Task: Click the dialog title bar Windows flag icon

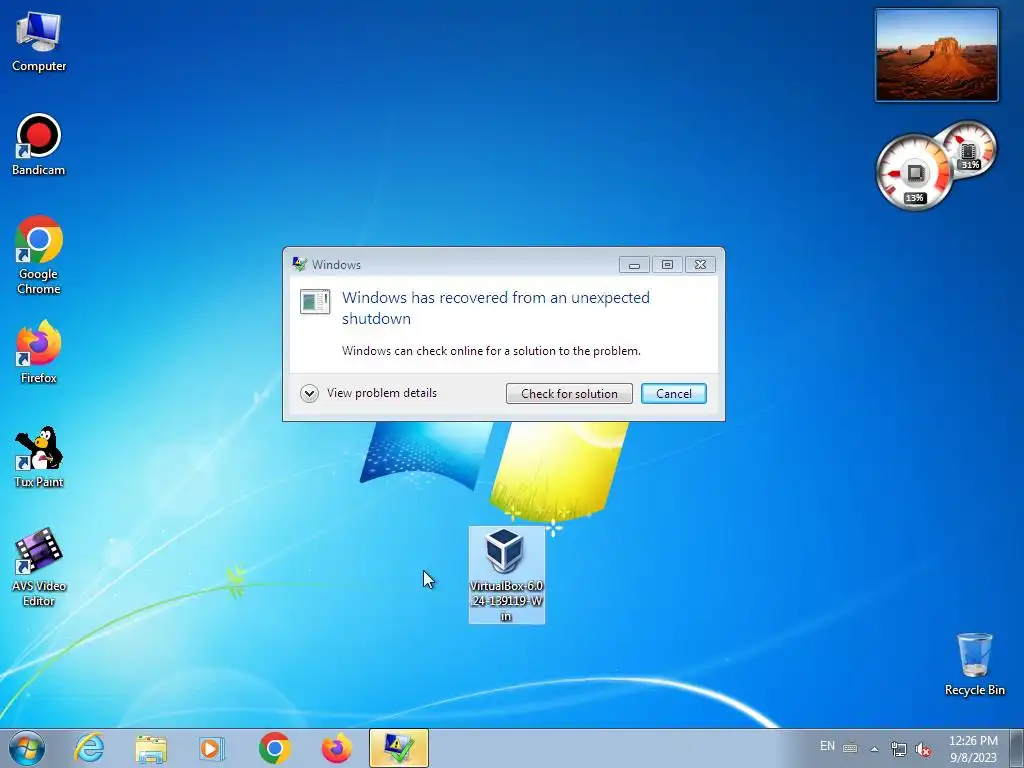Action: point(300,264)
